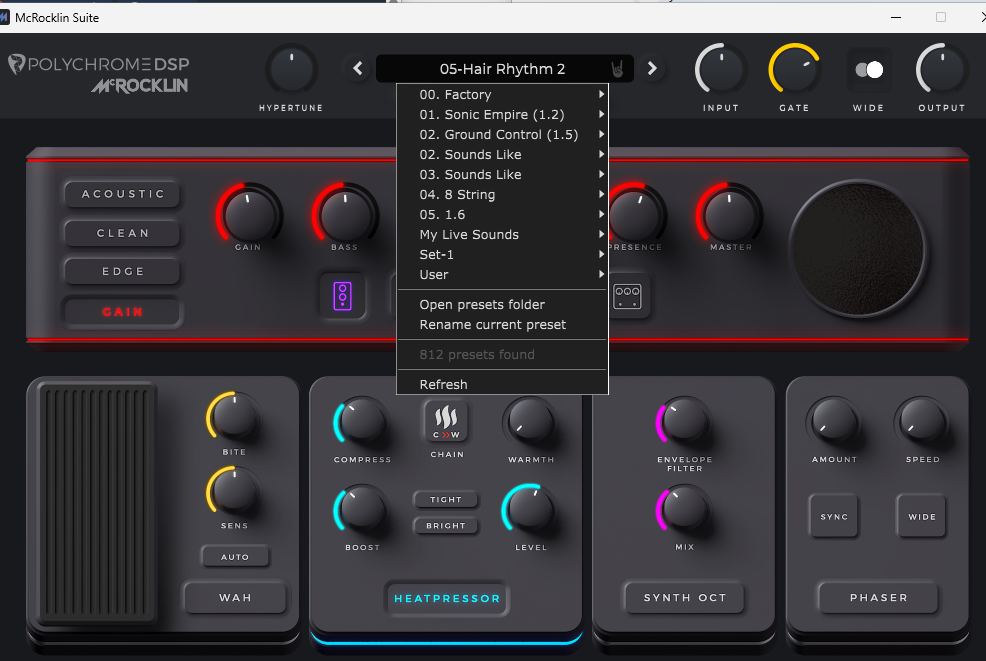Screen dimensions: 986x661
Task: Toggle the phaser SYNC button
Action: (834, 516)
